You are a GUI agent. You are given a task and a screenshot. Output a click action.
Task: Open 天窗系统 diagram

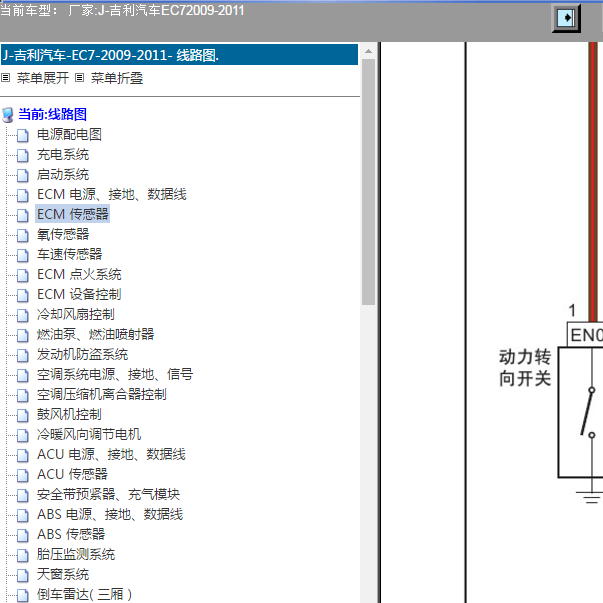tap(63, 575)
